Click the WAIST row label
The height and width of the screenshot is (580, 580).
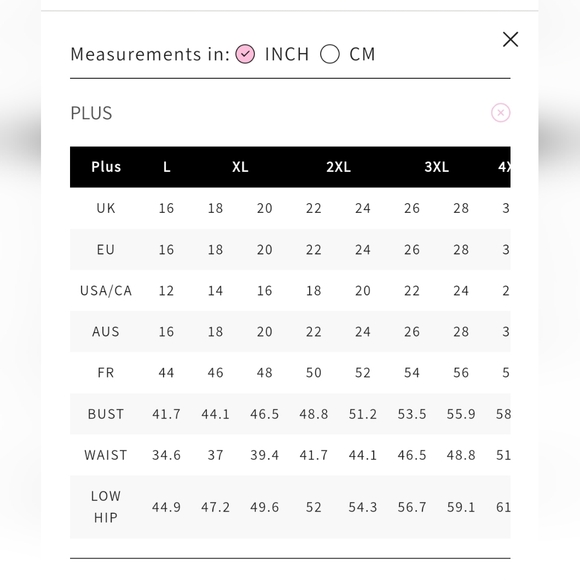(106, 455)
